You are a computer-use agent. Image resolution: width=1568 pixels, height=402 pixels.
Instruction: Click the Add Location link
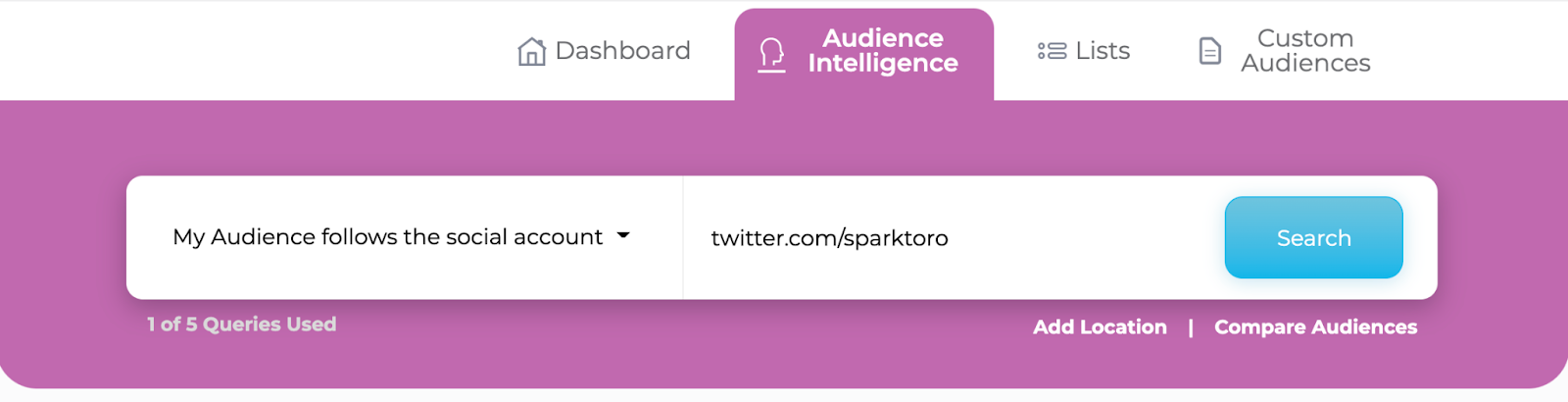point(1100,327)
